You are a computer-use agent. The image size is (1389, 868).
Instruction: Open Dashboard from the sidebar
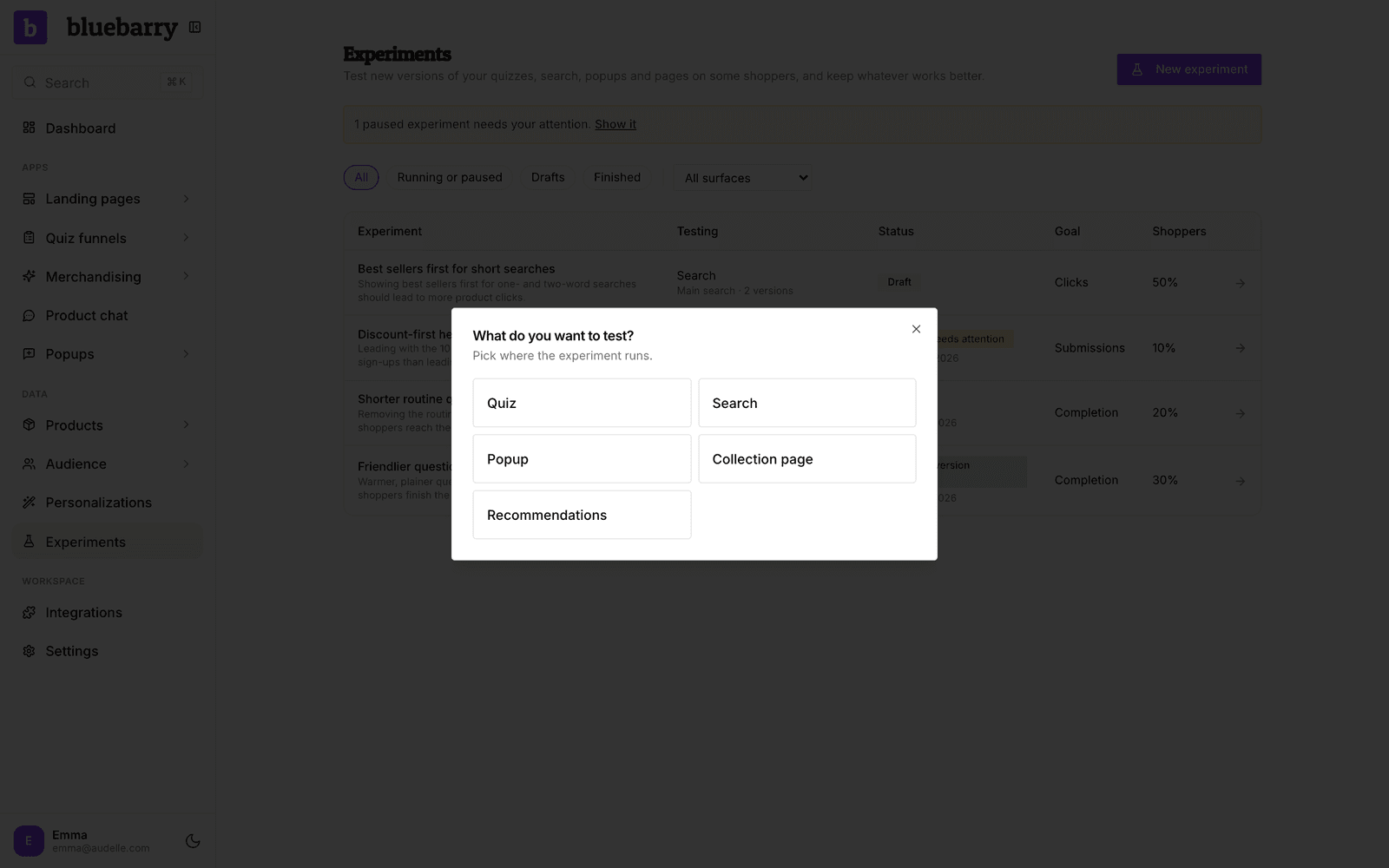click(x=108, y=128)
